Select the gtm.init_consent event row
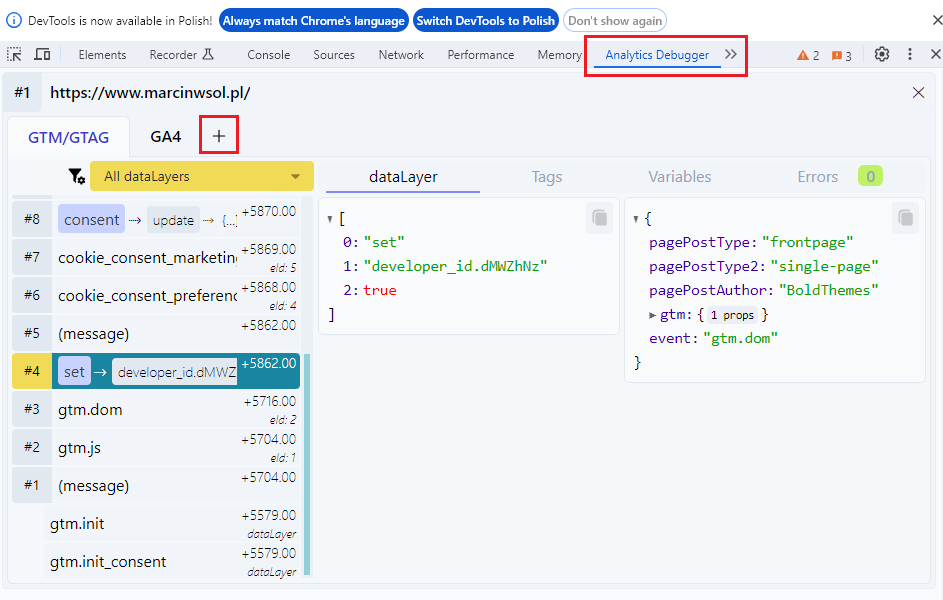The height and width of the screenshot is (600, 943). (172, 562)
